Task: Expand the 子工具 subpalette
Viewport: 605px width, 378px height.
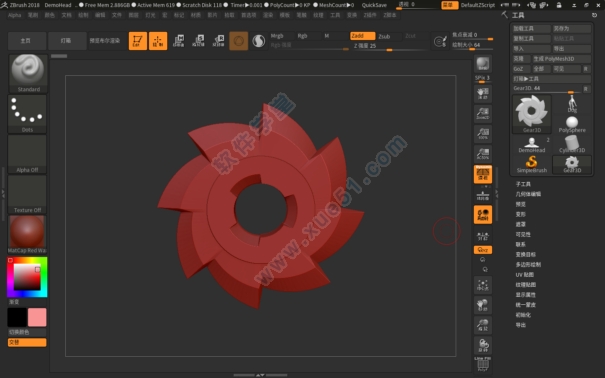Action: pos(523,184)
